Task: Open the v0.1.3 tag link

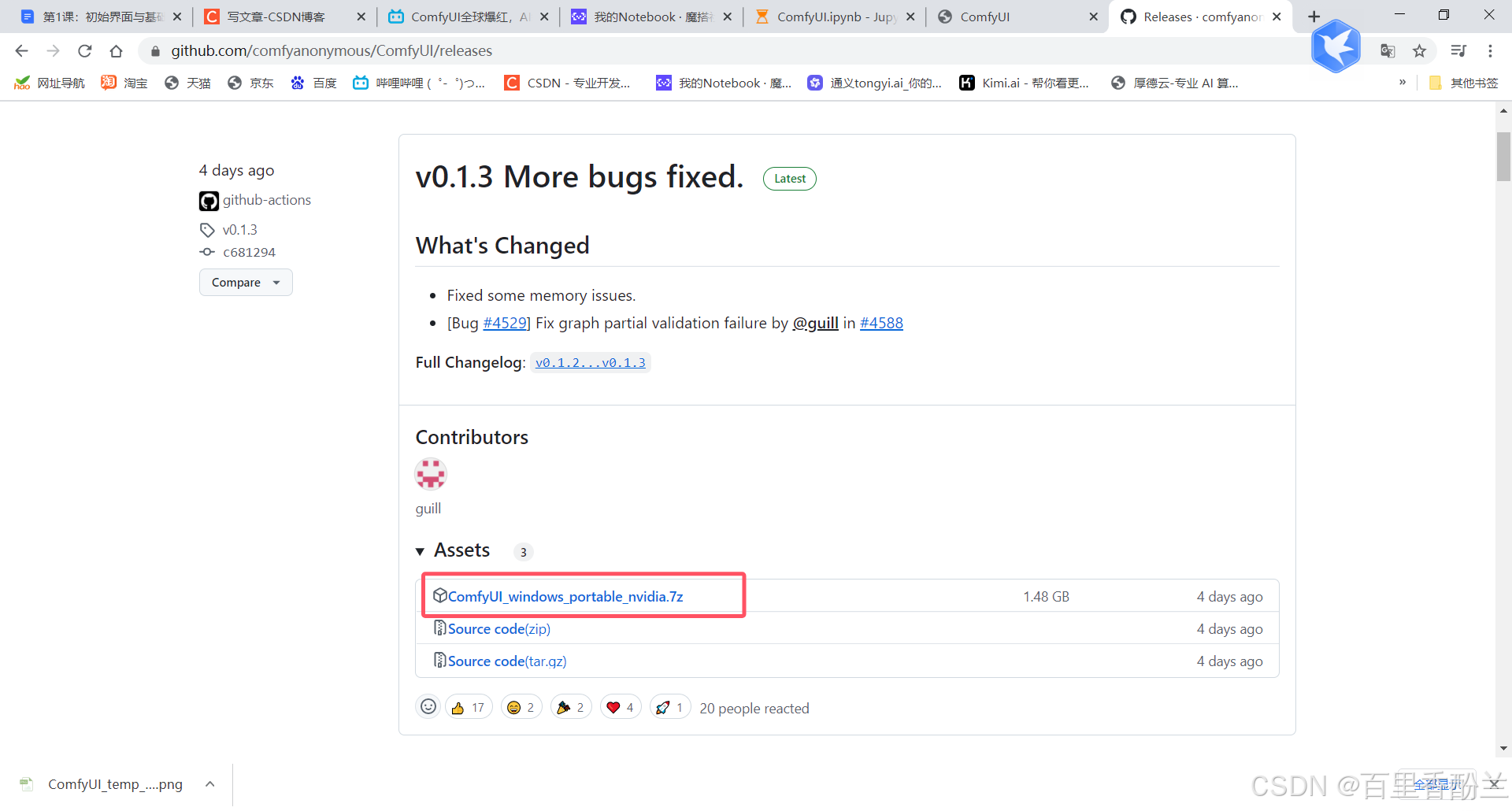Action: [239, 230]
